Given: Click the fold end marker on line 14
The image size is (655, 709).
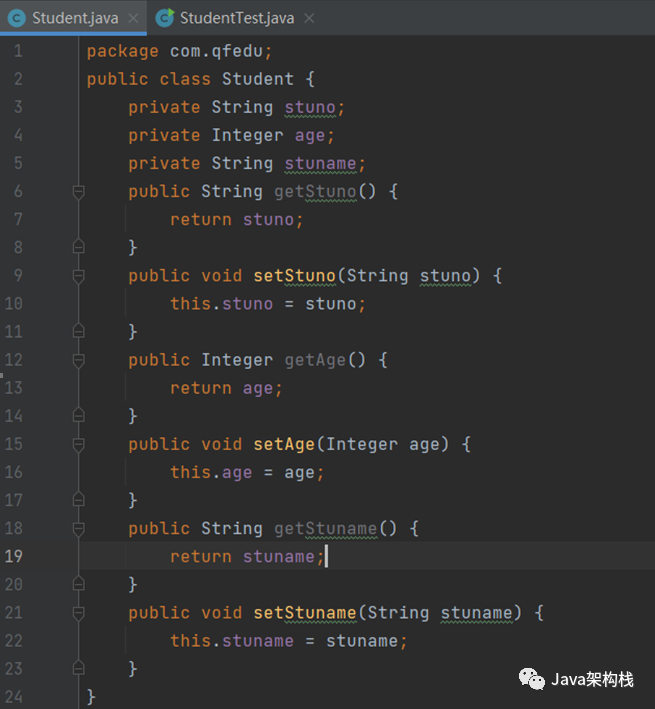Looking at the screenshot, I should coord(78,416).
